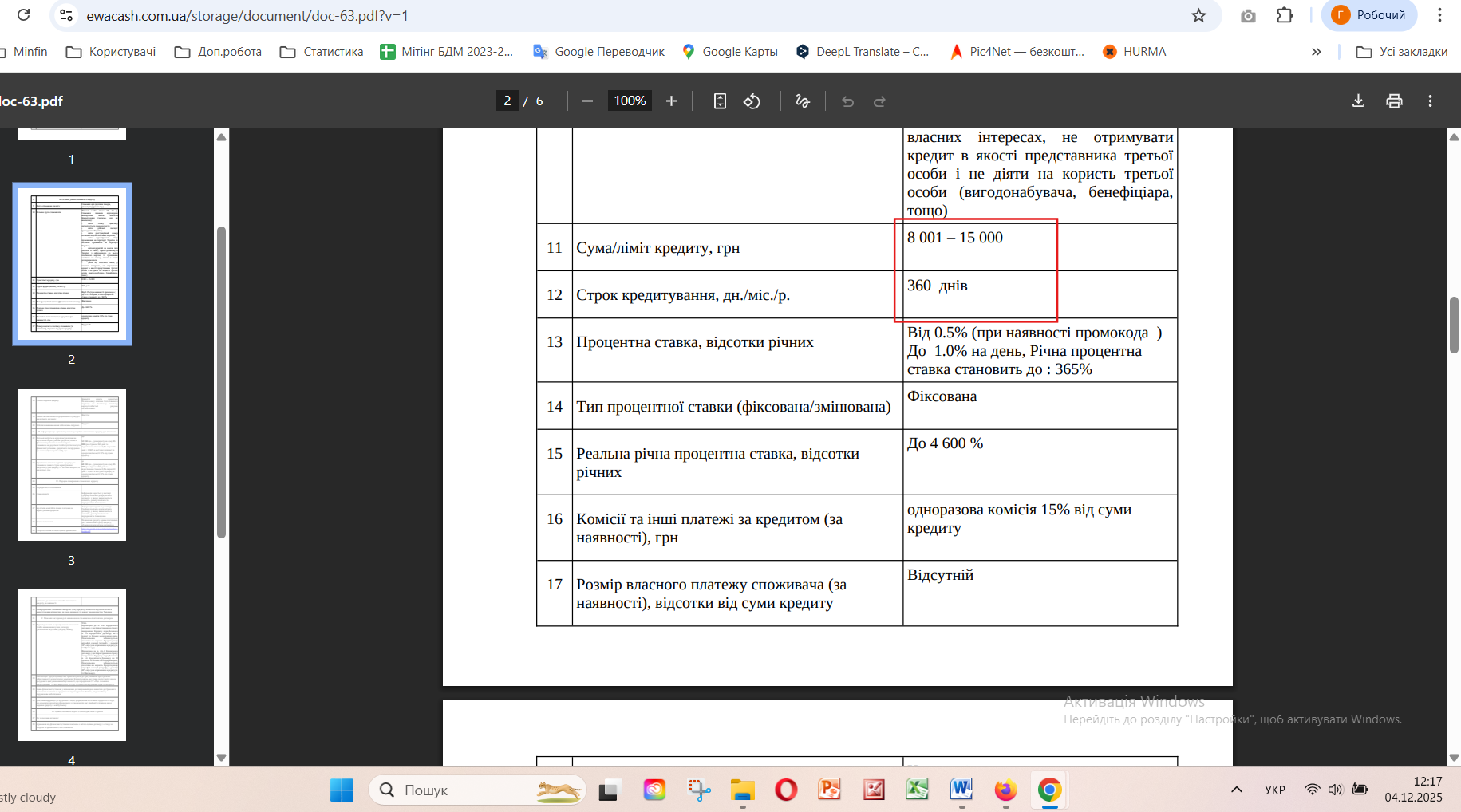Click the document vertical scrollbar handle
Viewport: 1461px width, 812px height.
tap(1454, 325)
